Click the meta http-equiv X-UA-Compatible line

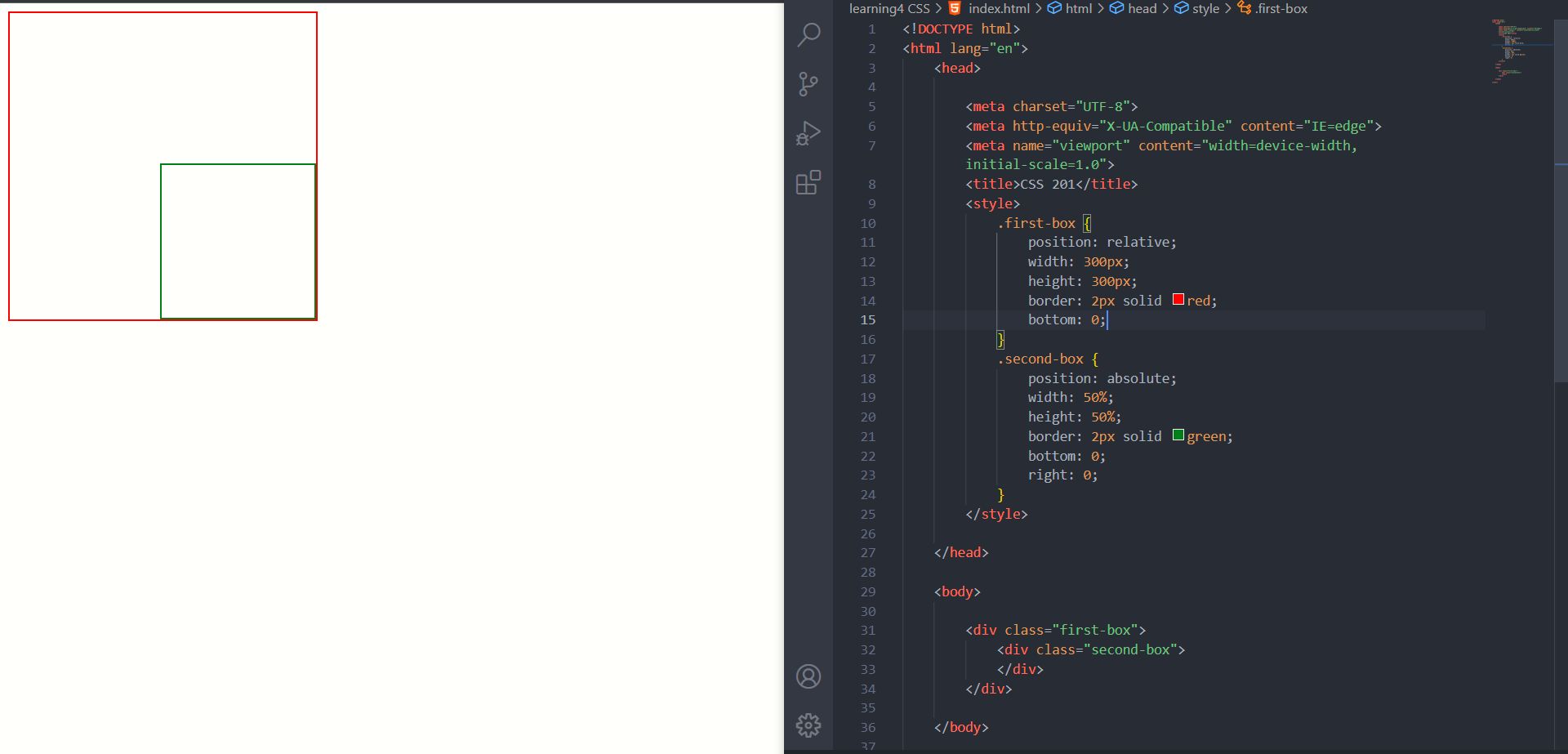[1174, 127]
